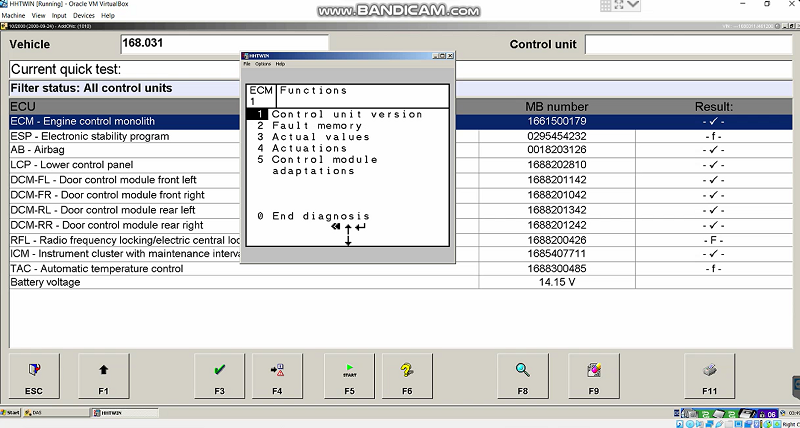
Task: Select '2 Fault memory' function
Action: 309,125
